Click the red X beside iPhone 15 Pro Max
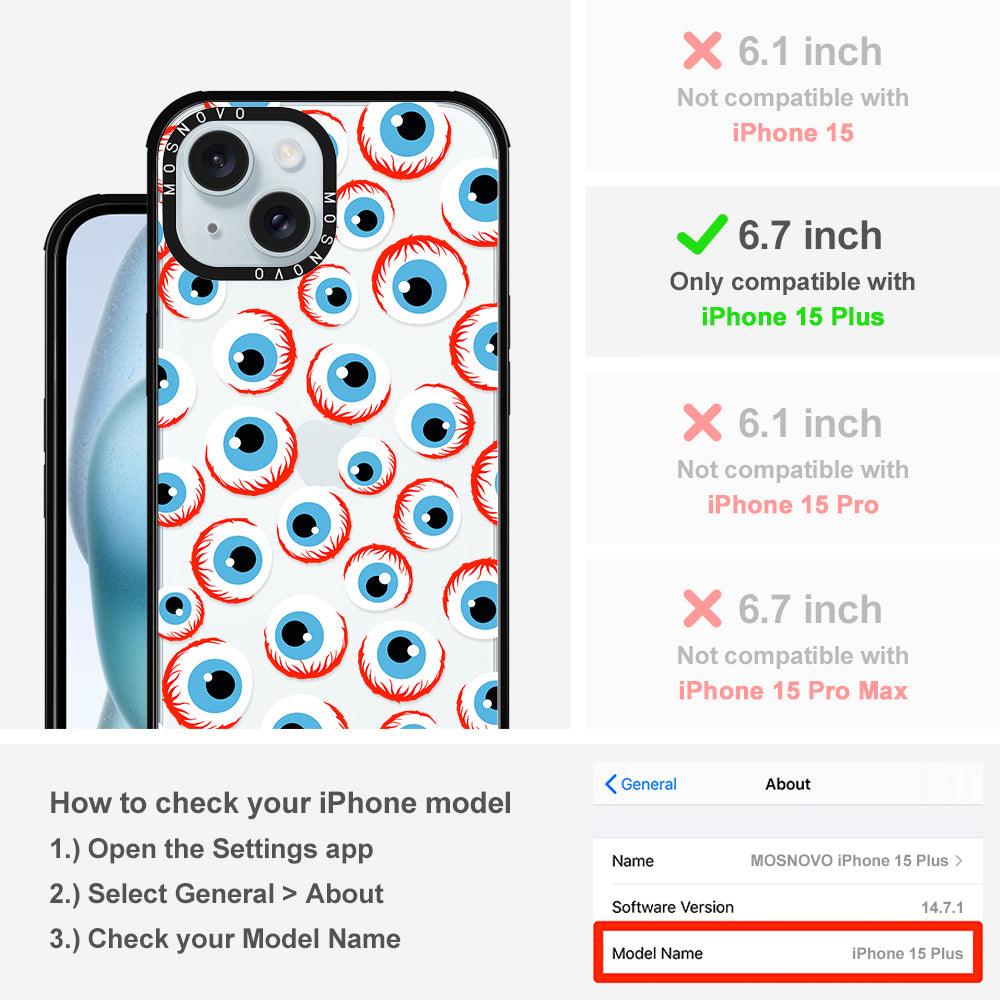 [x=702, y=608]
